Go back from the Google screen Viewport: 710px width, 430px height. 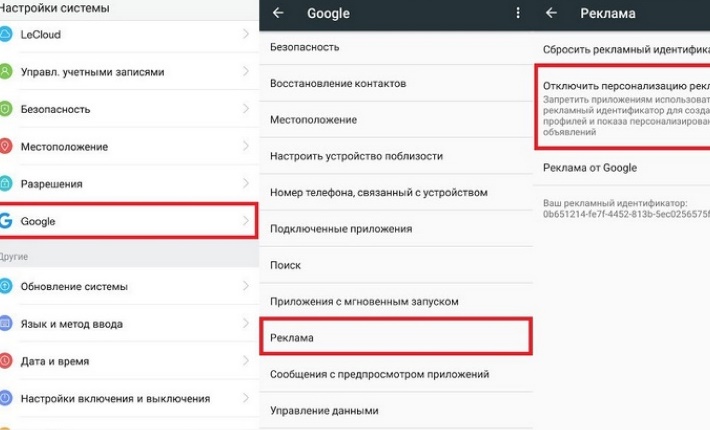(x=278, y=13)
